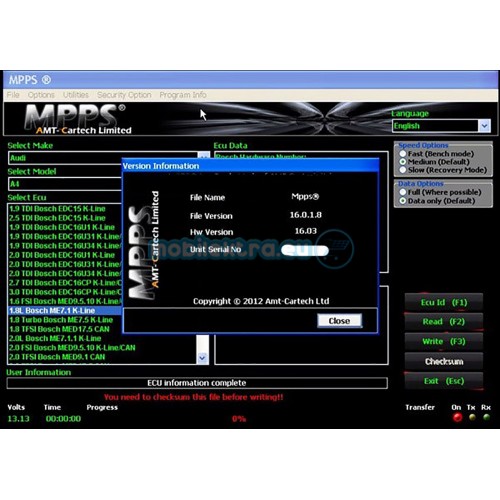Open the Select Model dropdown showing A4
The height and width of the screenshot is (500, 500).
click(65, 184)
